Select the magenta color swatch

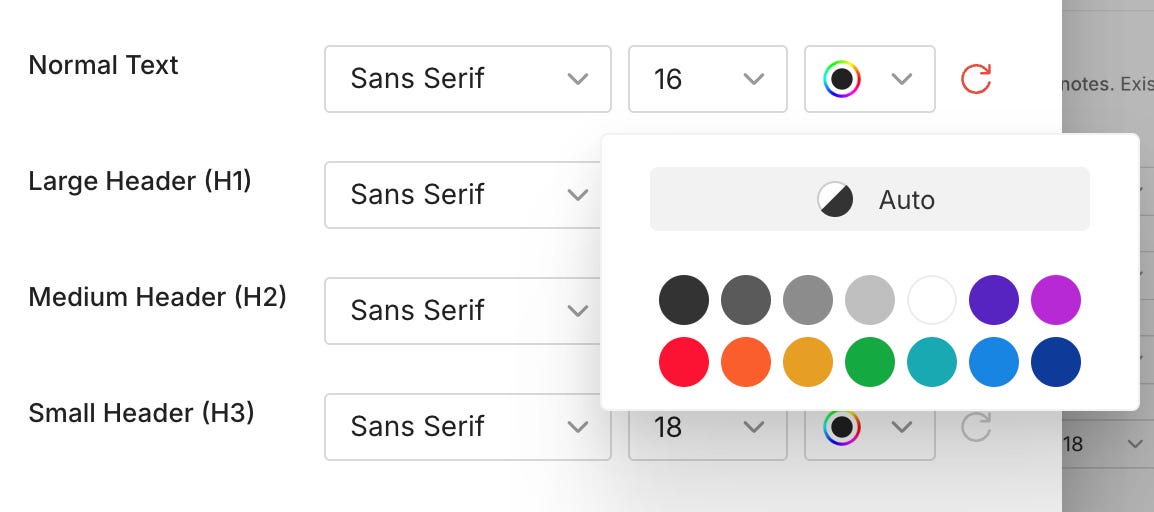pyautogui.click(x=1055, y=300)
